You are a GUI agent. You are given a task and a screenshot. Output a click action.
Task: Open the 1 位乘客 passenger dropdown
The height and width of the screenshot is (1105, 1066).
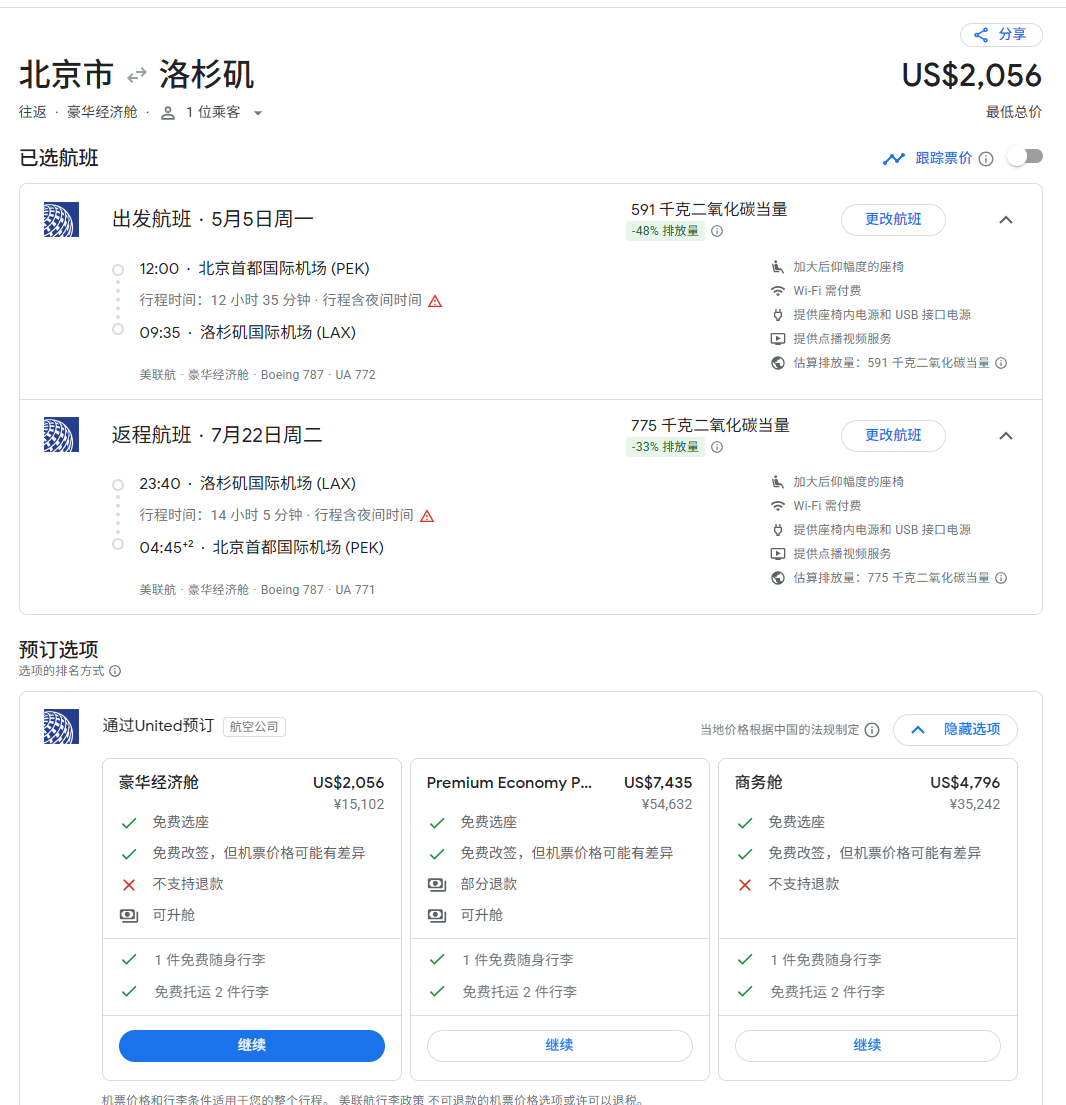(212, 113)
